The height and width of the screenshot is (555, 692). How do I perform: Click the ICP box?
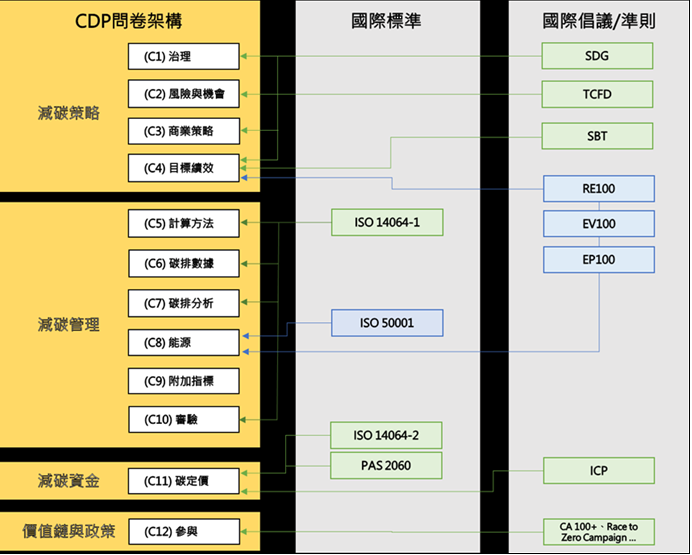click(598, 471)
